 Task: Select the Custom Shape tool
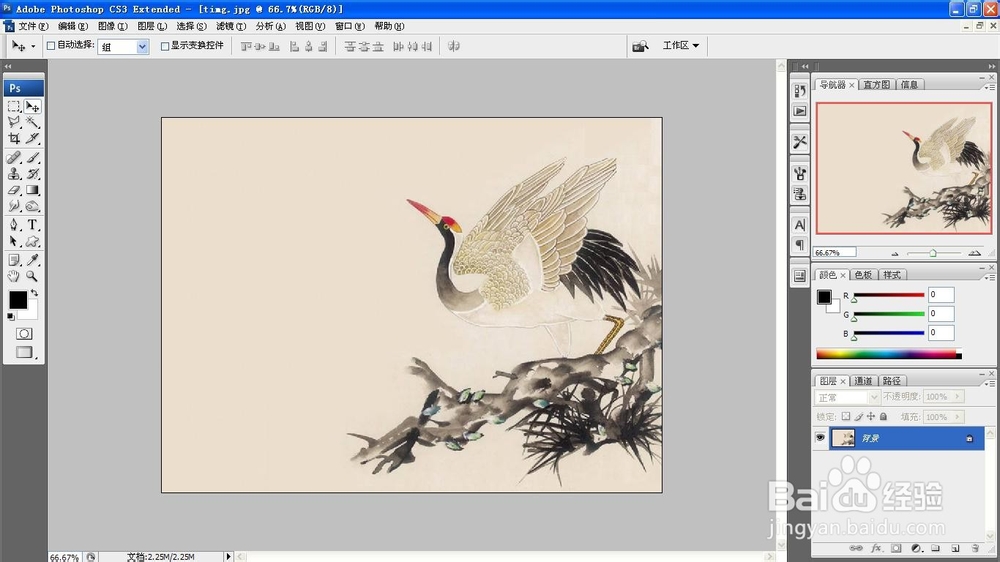pos(33,241)
